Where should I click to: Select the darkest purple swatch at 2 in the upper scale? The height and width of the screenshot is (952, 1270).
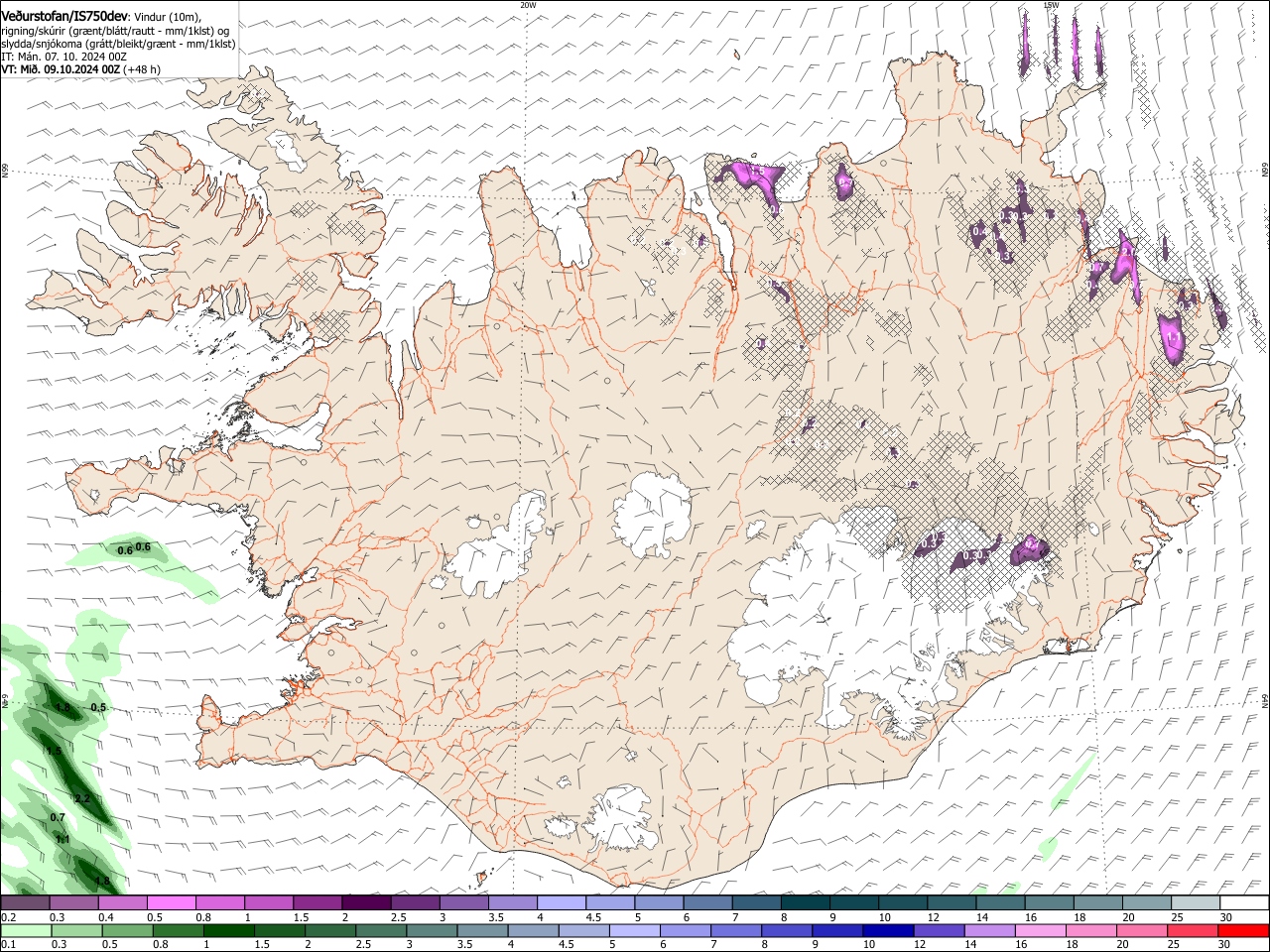[366, 903]
